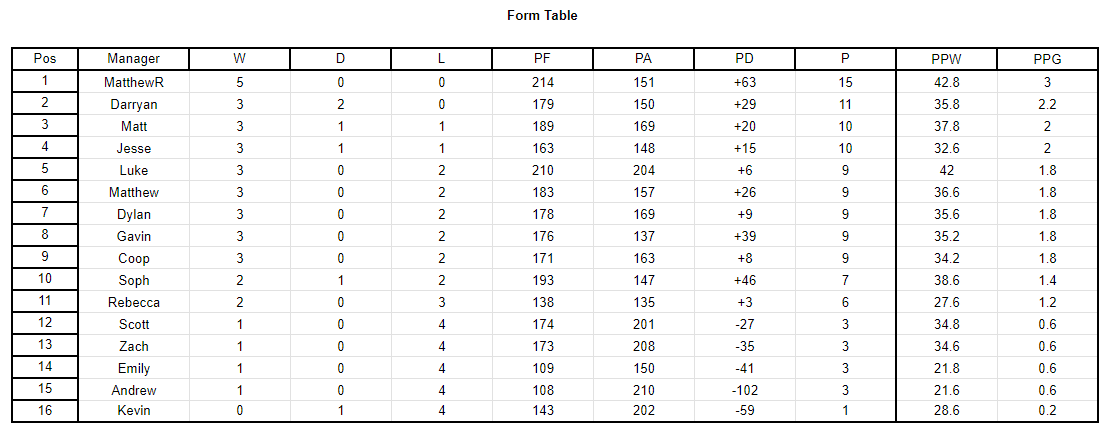
Task: Select the PD column header
Action: pyautogui.click(x=745, y=59)
